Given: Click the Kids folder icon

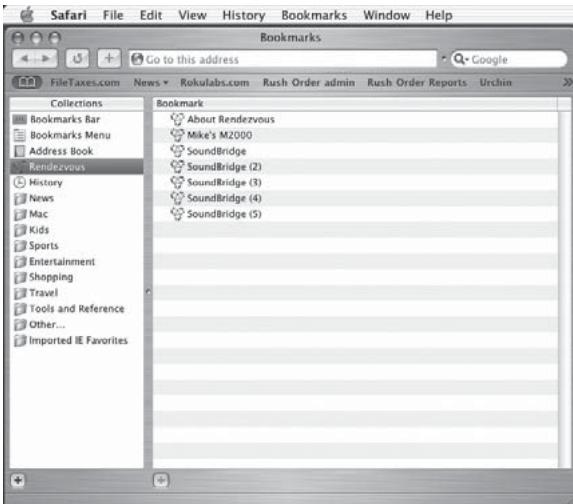Looking at the screenshot, I should pos(20,230).
